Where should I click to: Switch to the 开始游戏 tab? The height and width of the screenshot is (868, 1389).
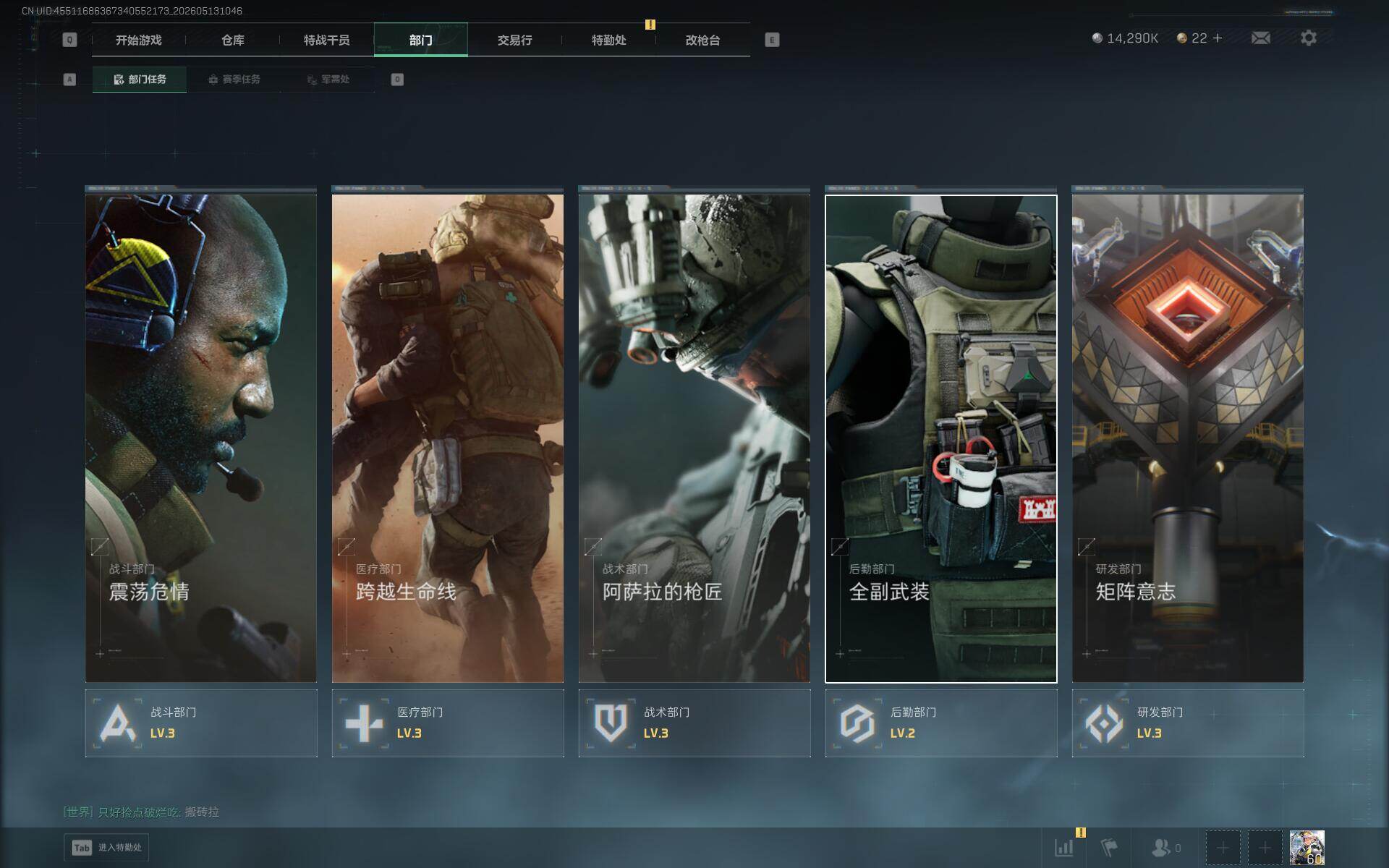click(139, 40)
